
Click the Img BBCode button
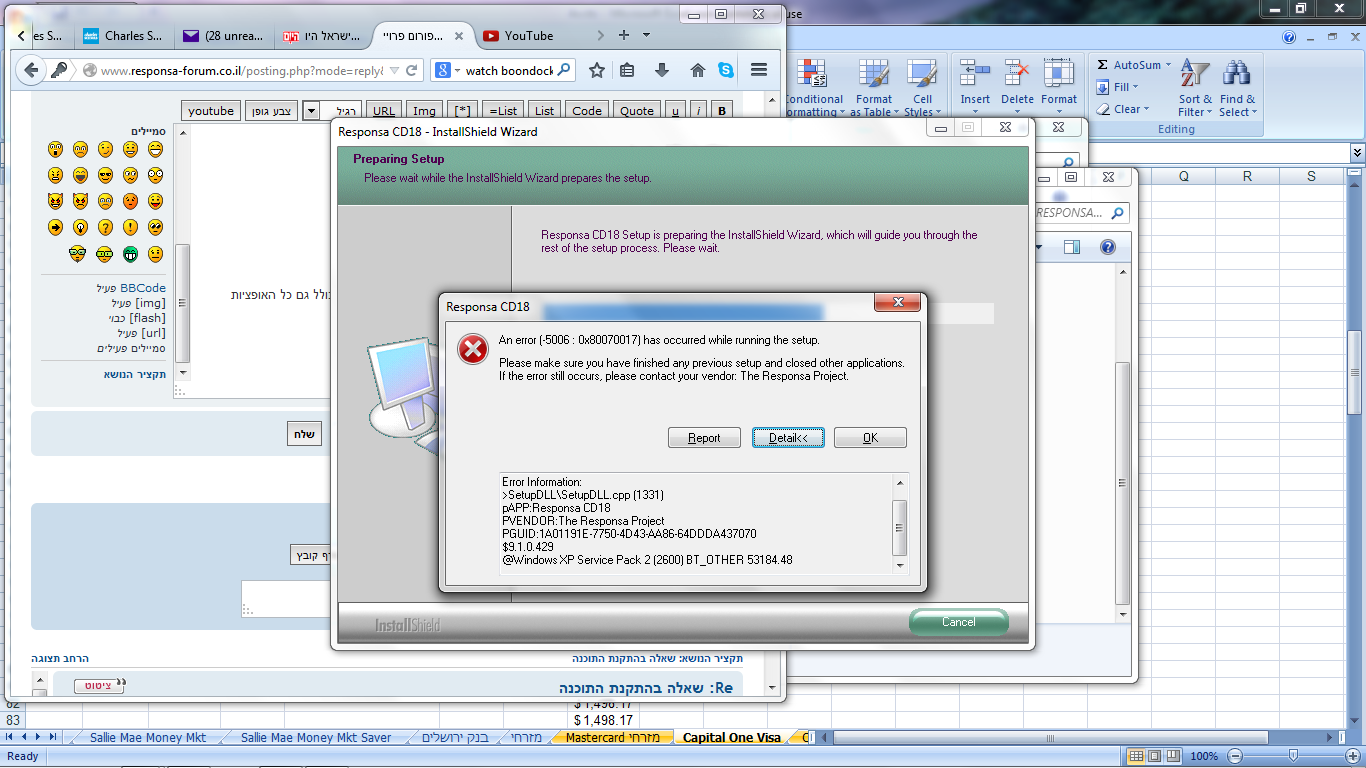424,111
